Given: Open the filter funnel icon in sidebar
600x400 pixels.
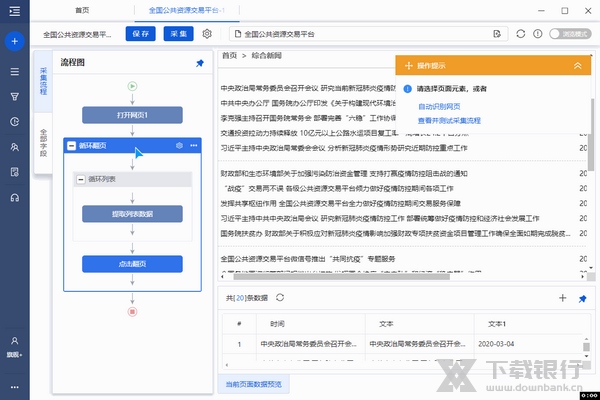Looking at the screenshot, I should [x=15, y=96].
